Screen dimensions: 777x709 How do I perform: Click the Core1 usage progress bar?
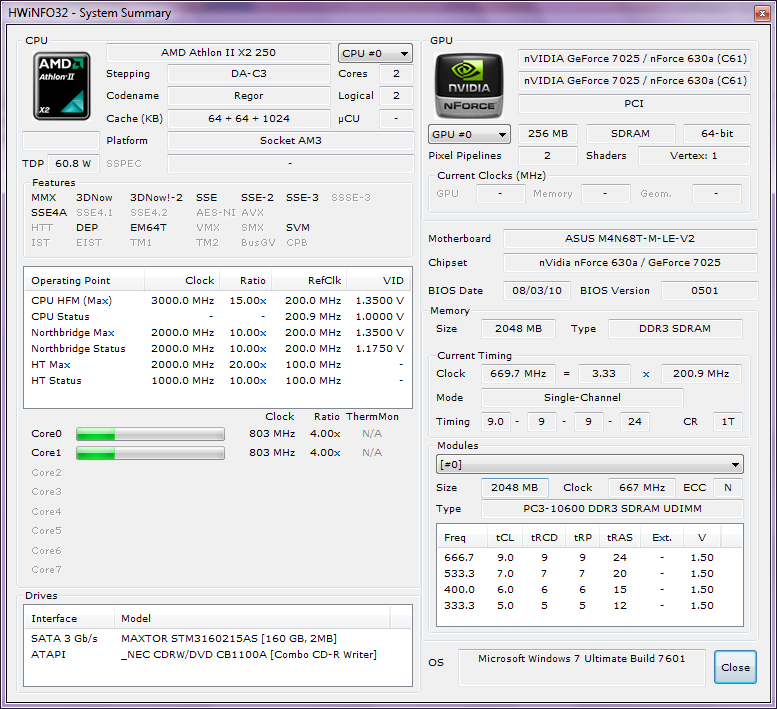coord(150,453)
